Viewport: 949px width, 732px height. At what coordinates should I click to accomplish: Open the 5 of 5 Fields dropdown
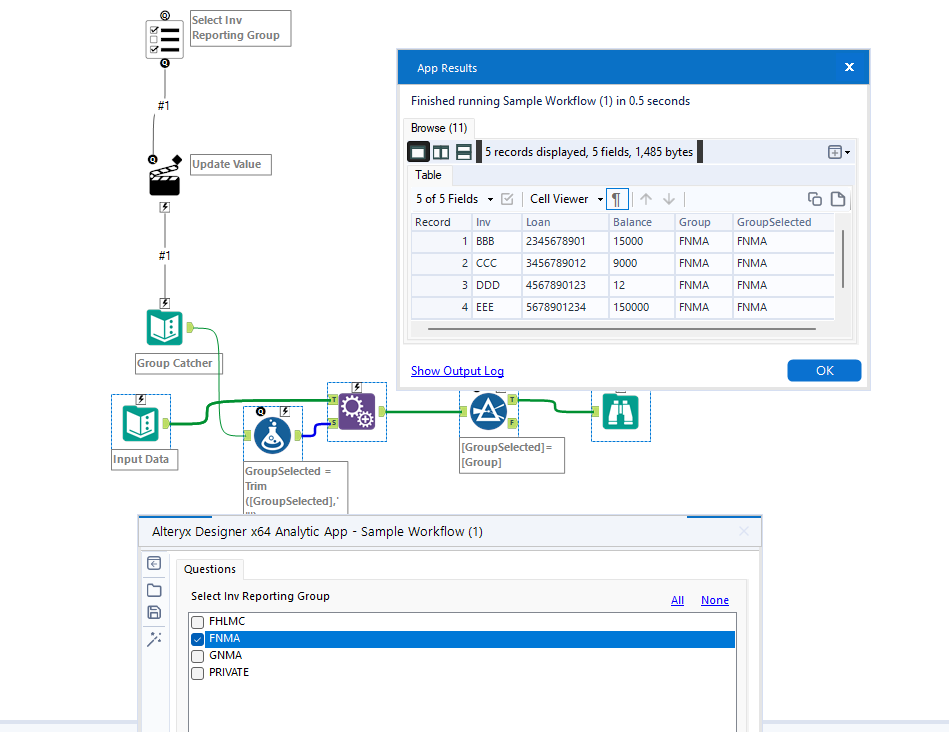[454, 199]
